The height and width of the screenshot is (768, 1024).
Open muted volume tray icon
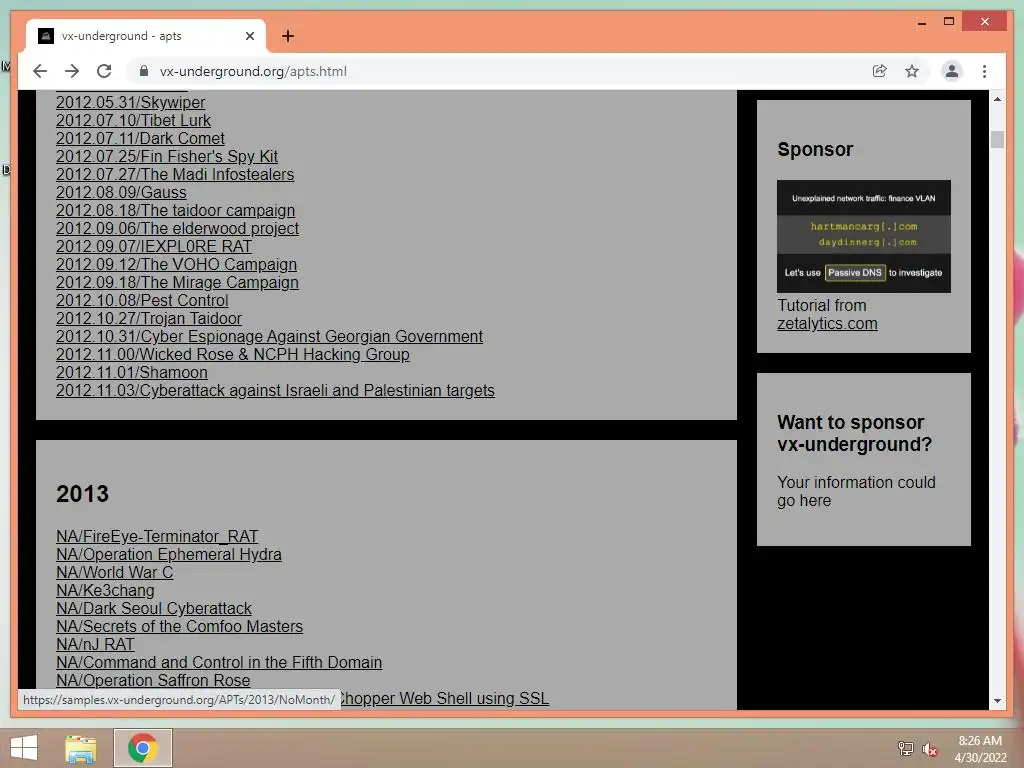pyautogui.click(x=929, y=748)
